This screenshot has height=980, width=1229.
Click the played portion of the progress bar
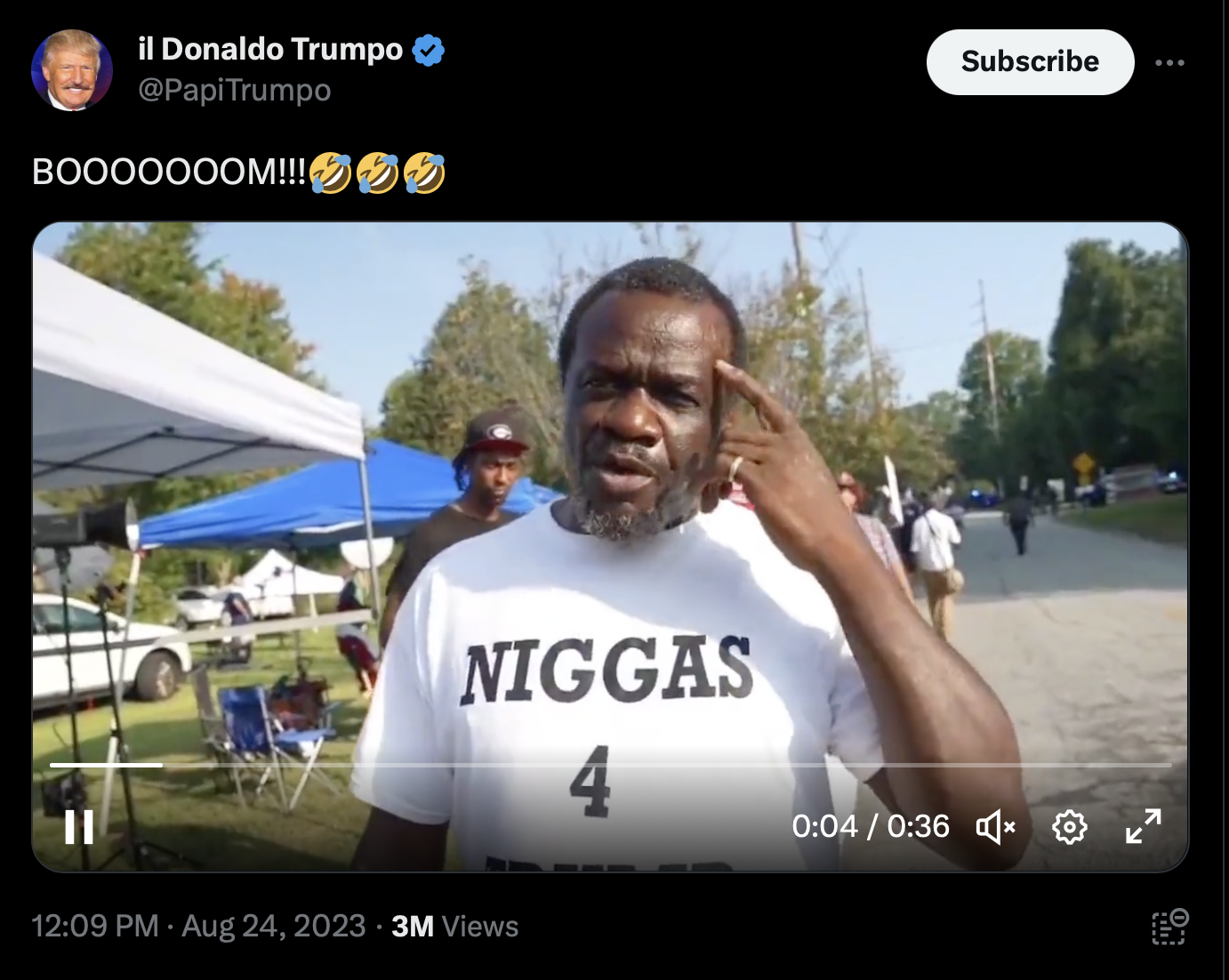[x=106, y=765]
